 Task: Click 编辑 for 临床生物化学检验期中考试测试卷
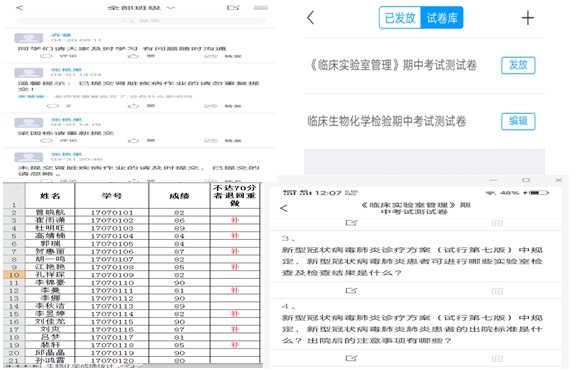pos(518,121)
